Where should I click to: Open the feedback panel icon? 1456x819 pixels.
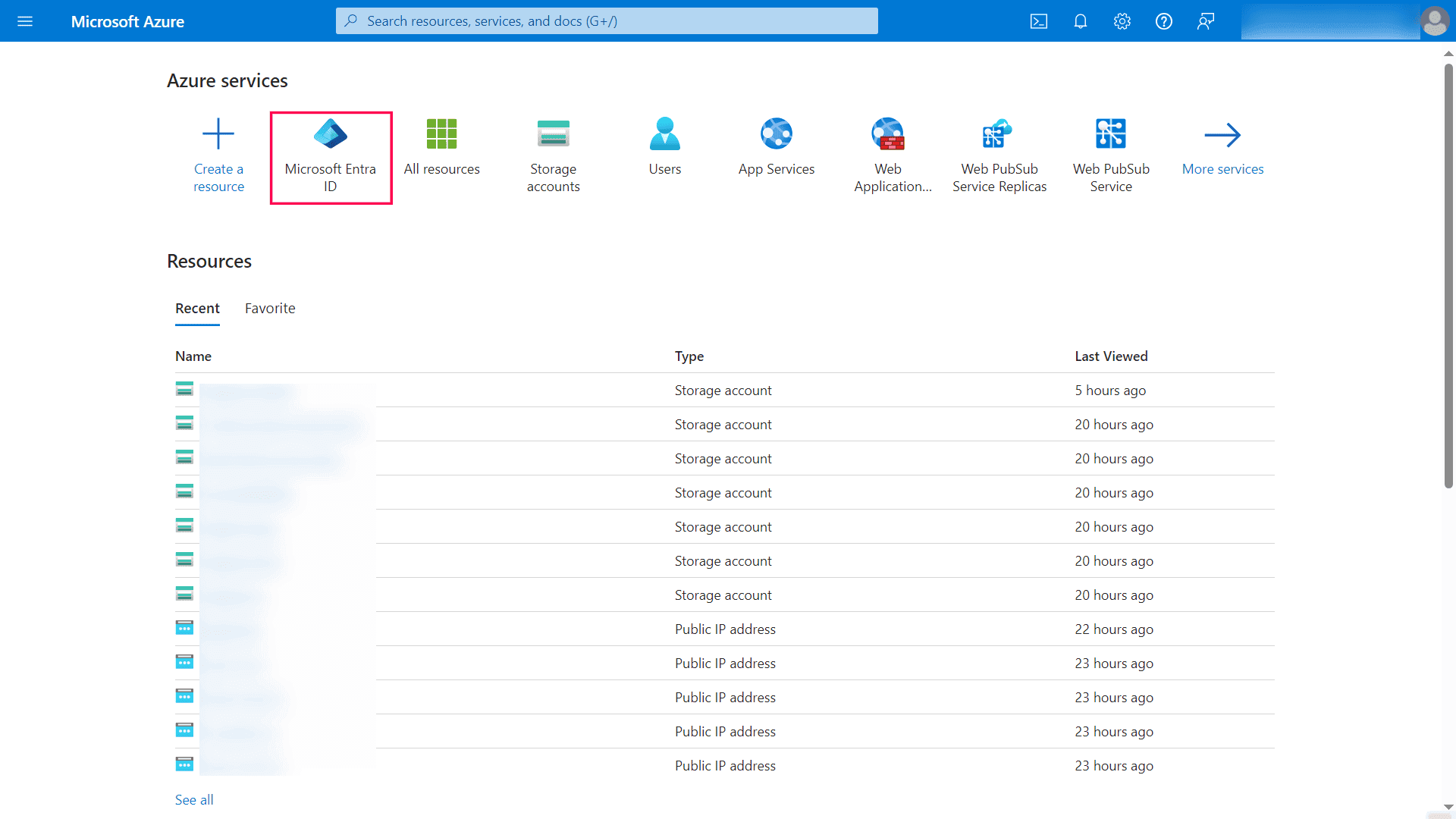coord(1205,21)
